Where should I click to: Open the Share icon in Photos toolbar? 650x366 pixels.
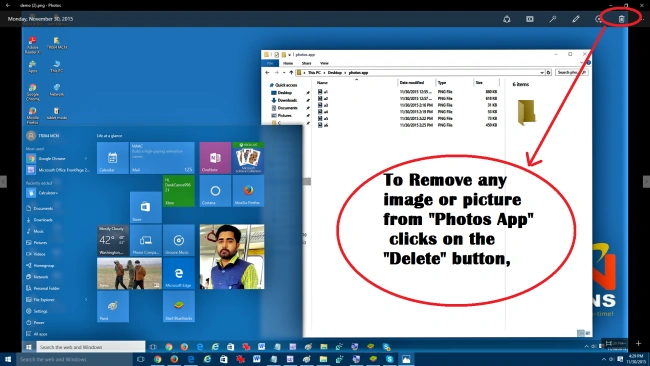click(507, 19)
